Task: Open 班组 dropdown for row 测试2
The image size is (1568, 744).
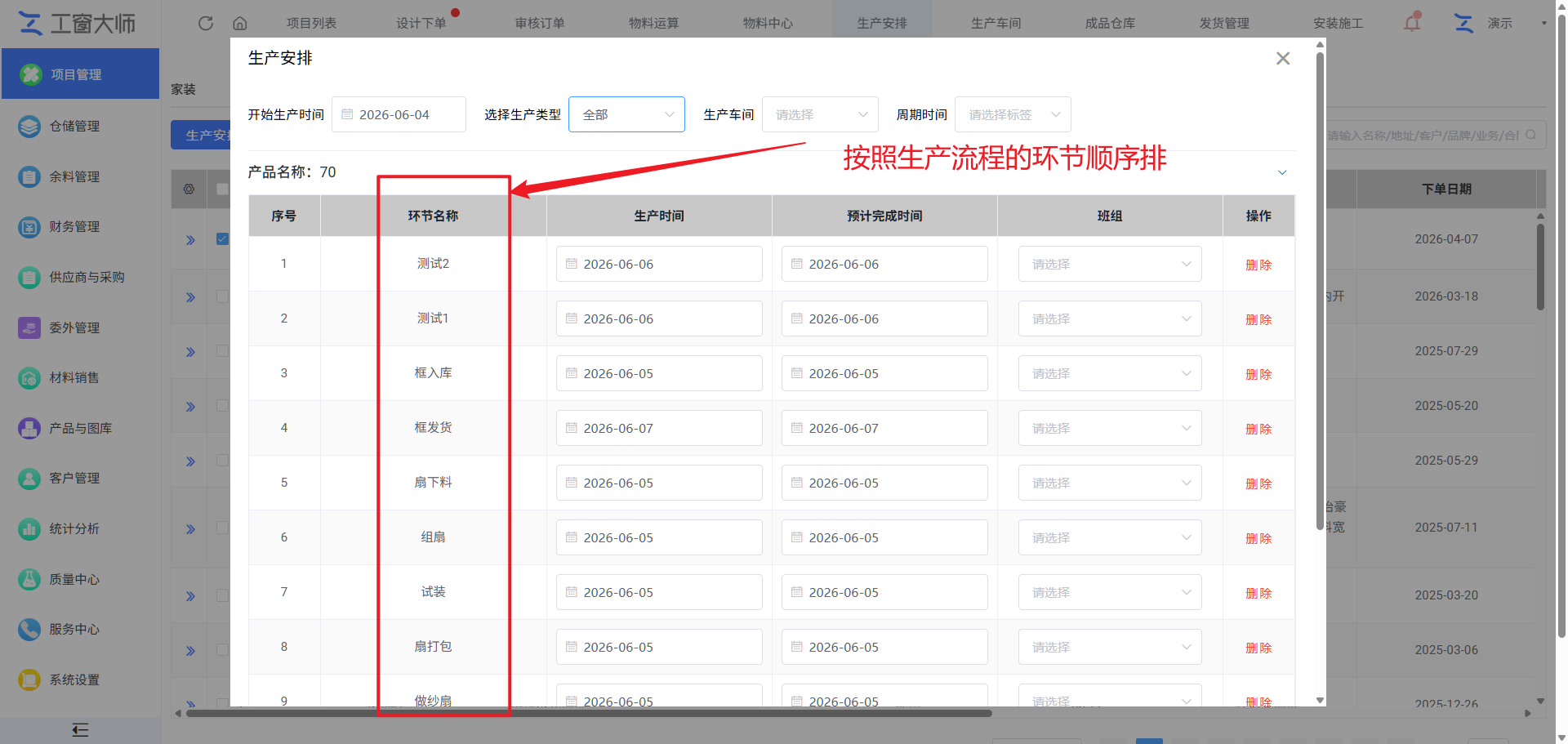Action: point(1110,264)
